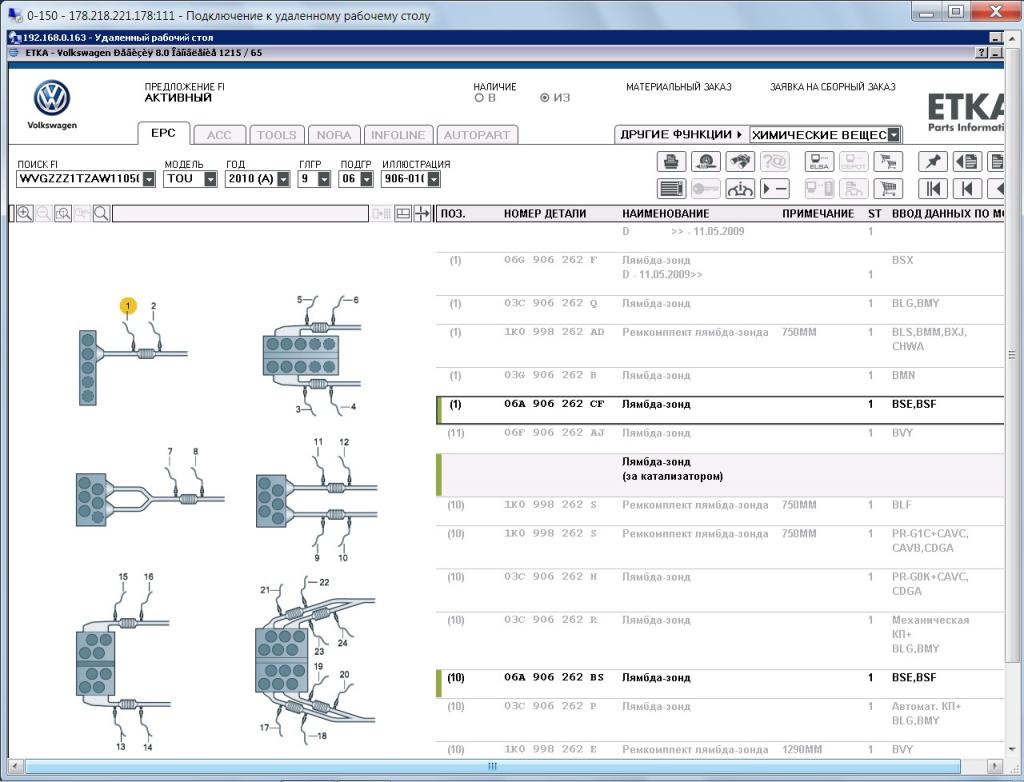Open the ХИМИЧЕСКИЕ ВЕЩЕС dropdown
The height and width of the screenshot is (782, 1024).
pos(894,135)
